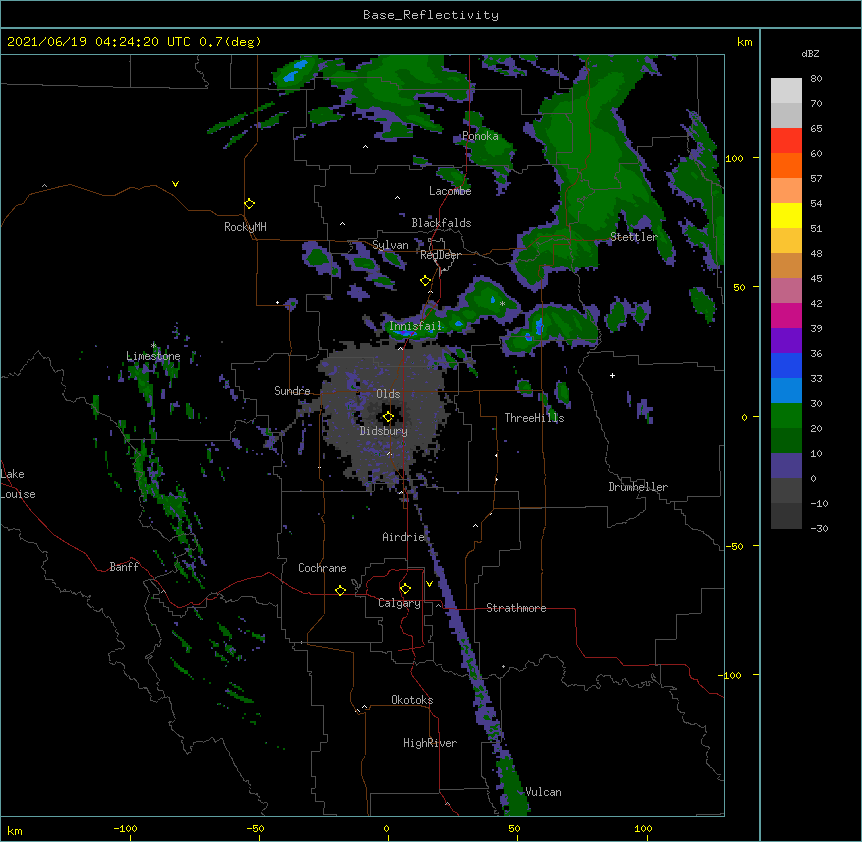Select the dark green 10-20 dBZ swatch
The width and height of the screenshot is (862, 842).
[x=786, y=440]
